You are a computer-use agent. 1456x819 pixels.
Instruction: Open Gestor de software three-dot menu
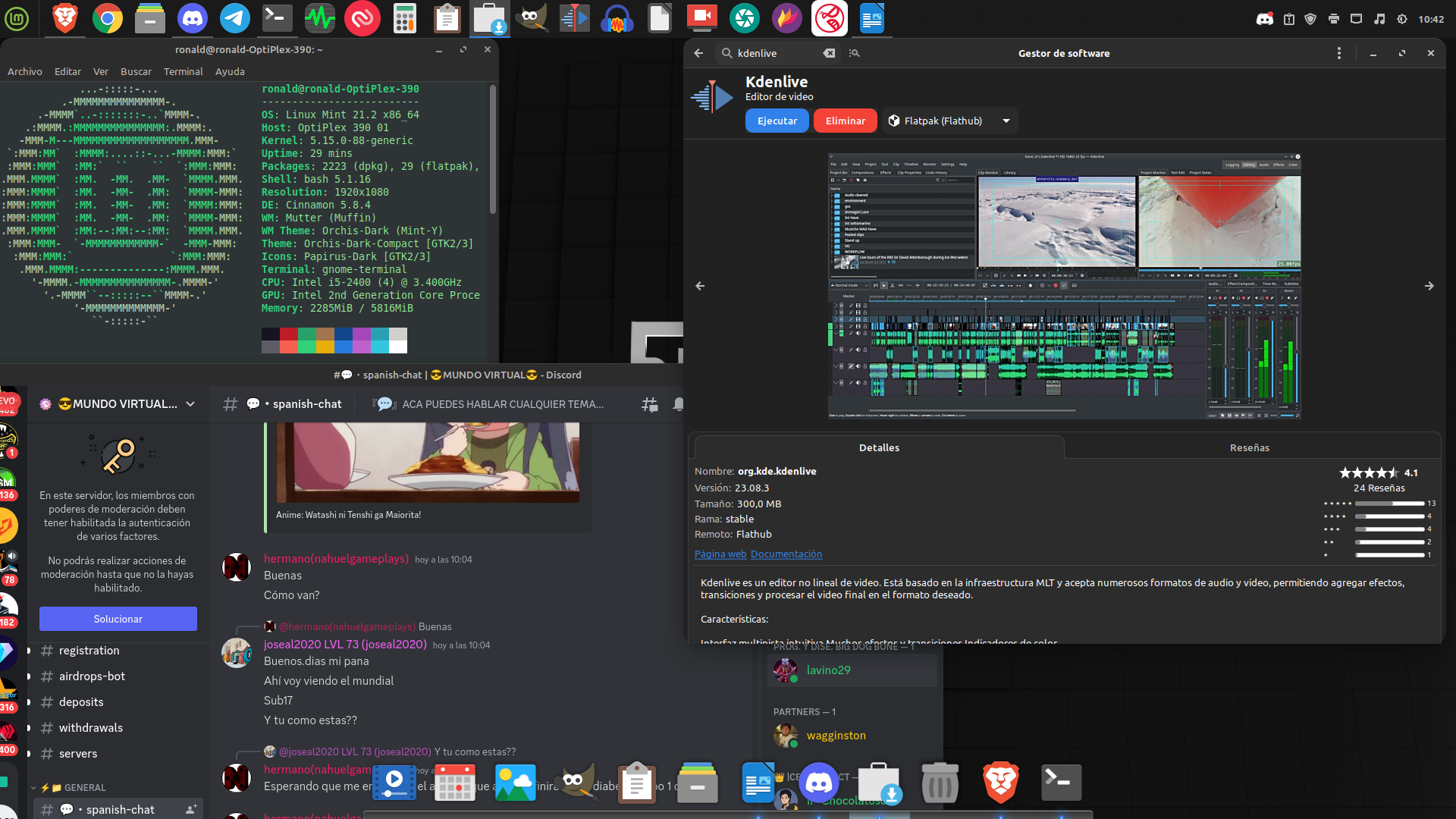(x=1339, y=53)
